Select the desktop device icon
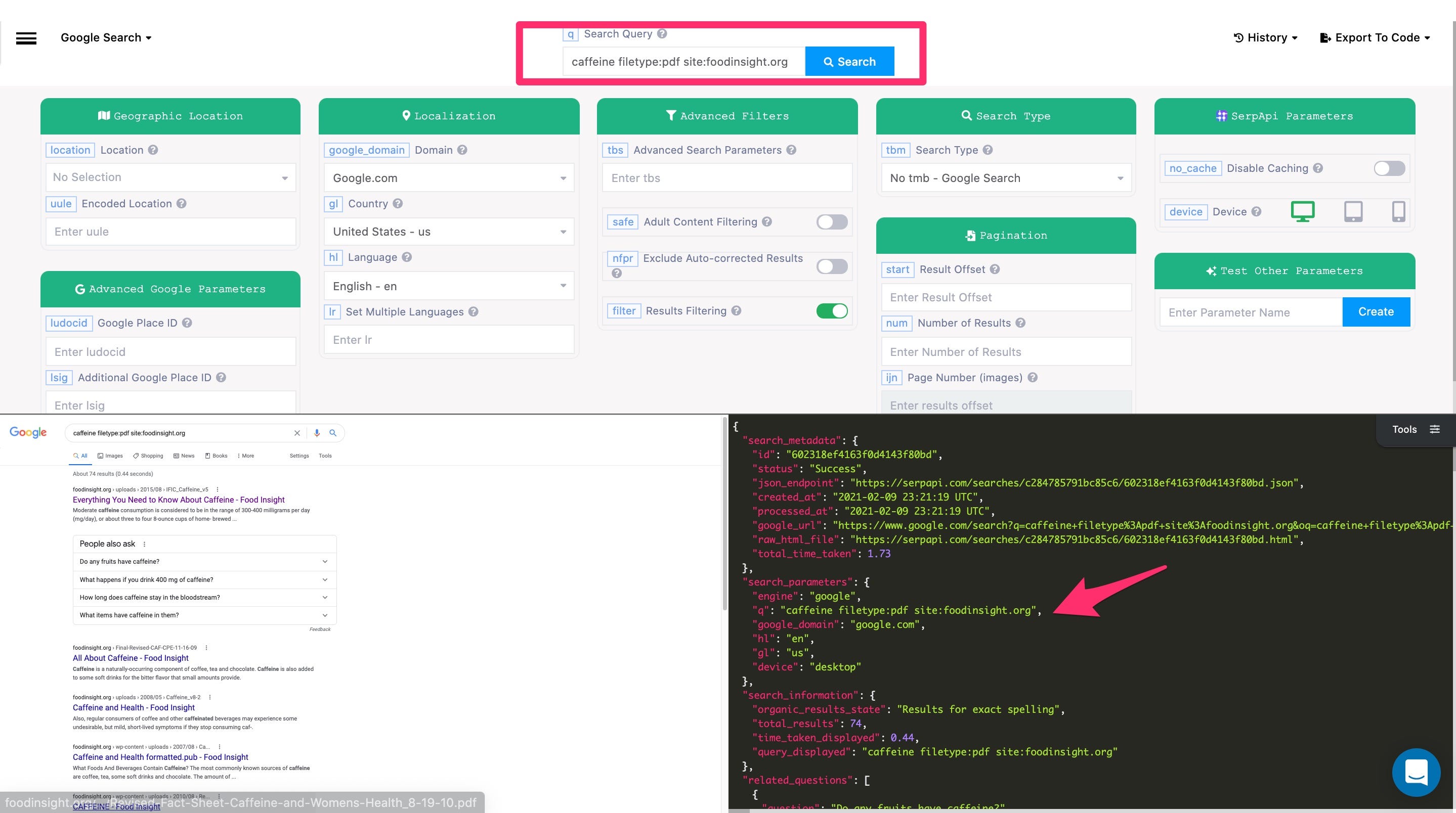This screenshot has width=1456, height=813. 1302,211
